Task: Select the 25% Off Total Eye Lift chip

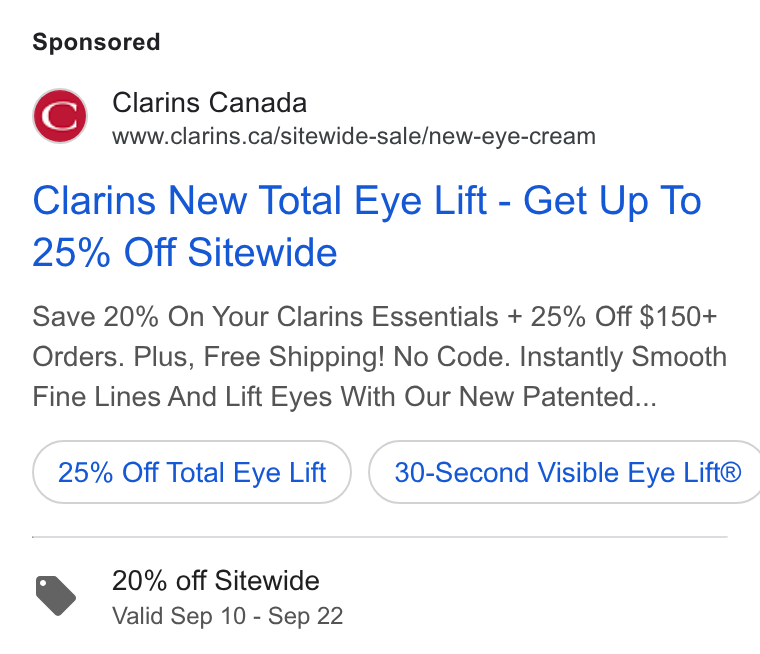Action: 192,472
